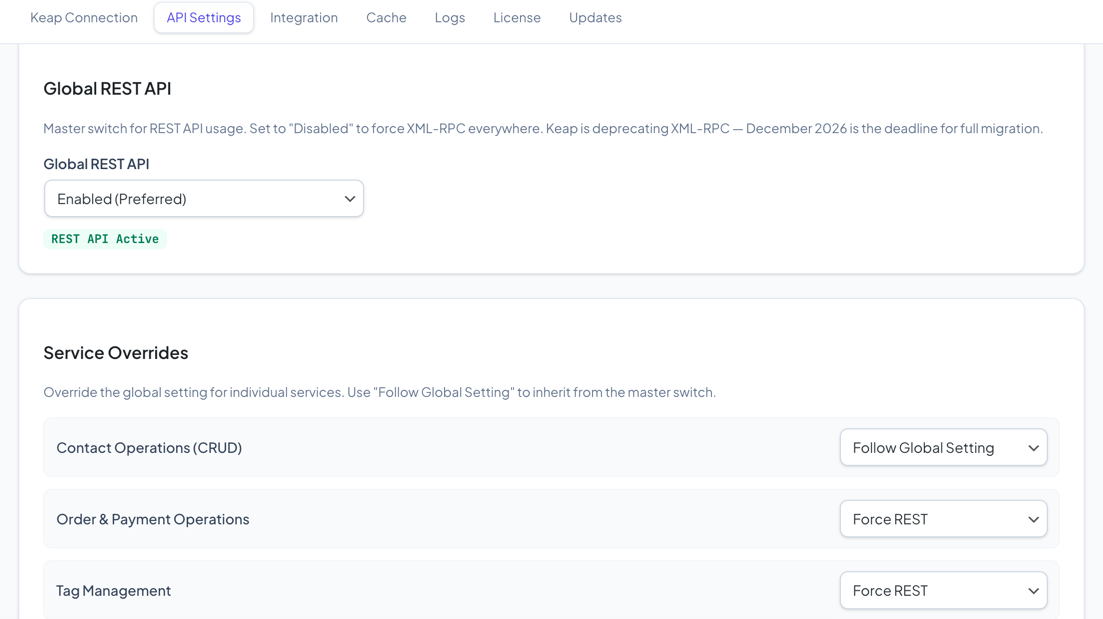Switch to the Cache tab

pyautogui.click(x=386, y=17)
